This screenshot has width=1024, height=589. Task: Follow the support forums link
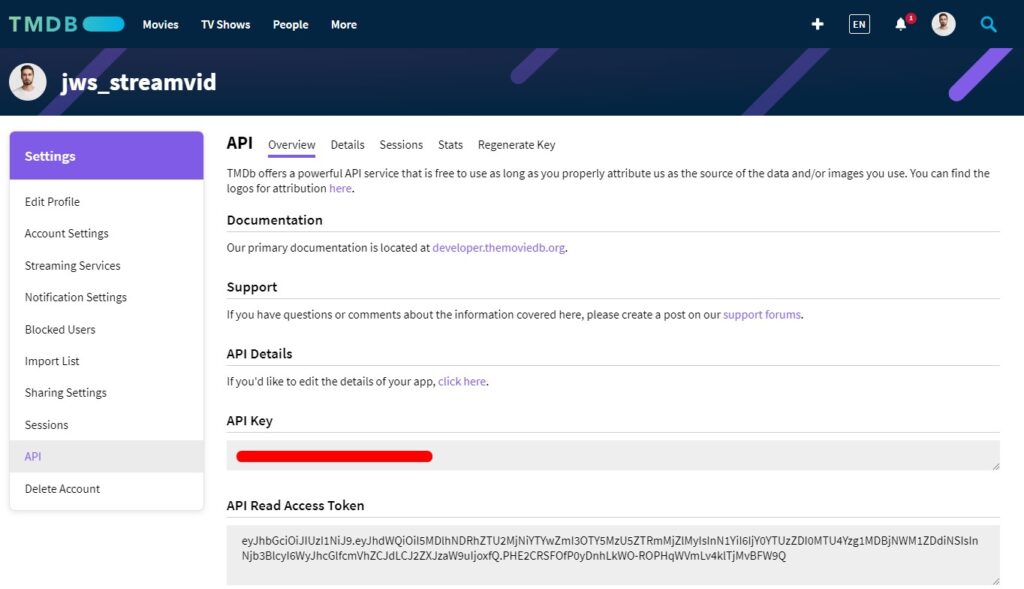click(x=761, y=315)
